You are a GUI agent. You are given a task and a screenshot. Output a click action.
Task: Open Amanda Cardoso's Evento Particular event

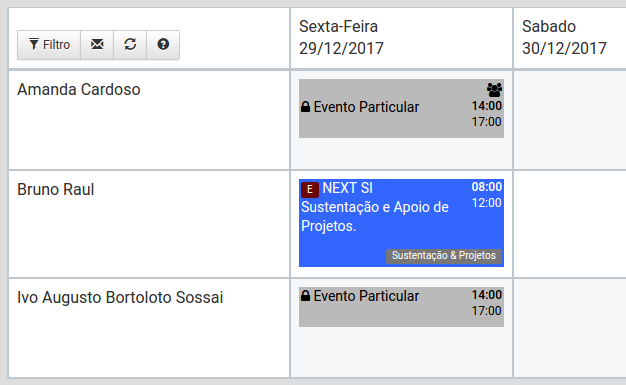pos(401,109)
